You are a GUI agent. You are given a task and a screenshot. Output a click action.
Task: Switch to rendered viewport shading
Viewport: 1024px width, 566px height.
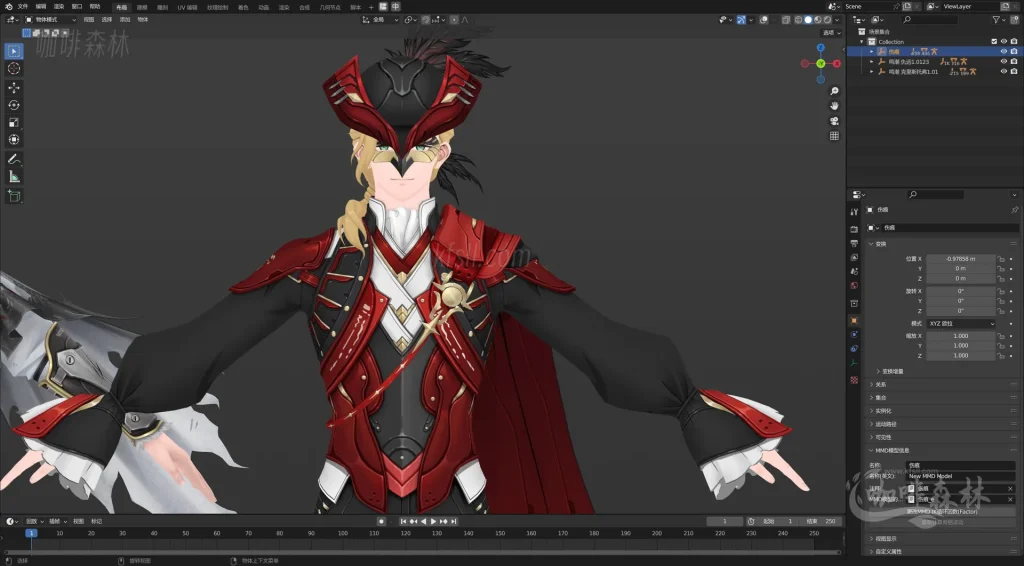pos(827,20)
